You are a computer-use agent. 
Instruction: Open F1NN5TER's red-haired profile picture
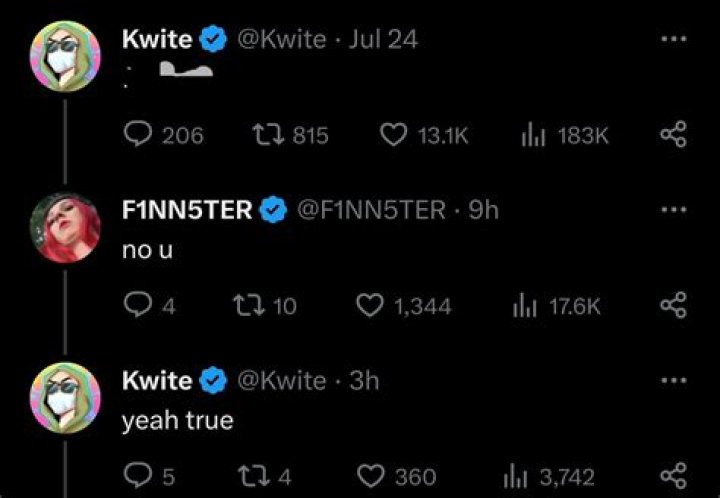[x=66, y=227]
